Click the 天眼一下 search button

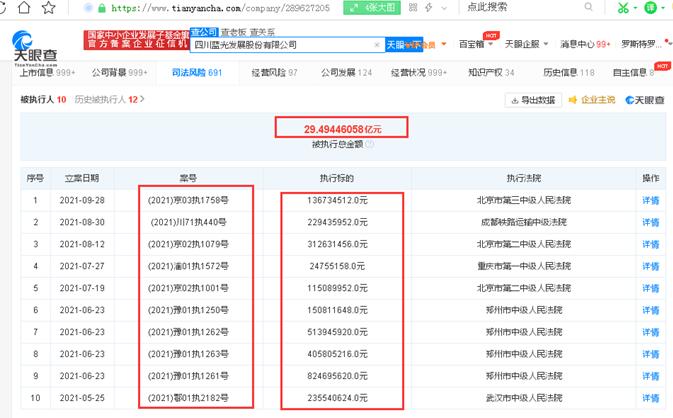point(403,45)
